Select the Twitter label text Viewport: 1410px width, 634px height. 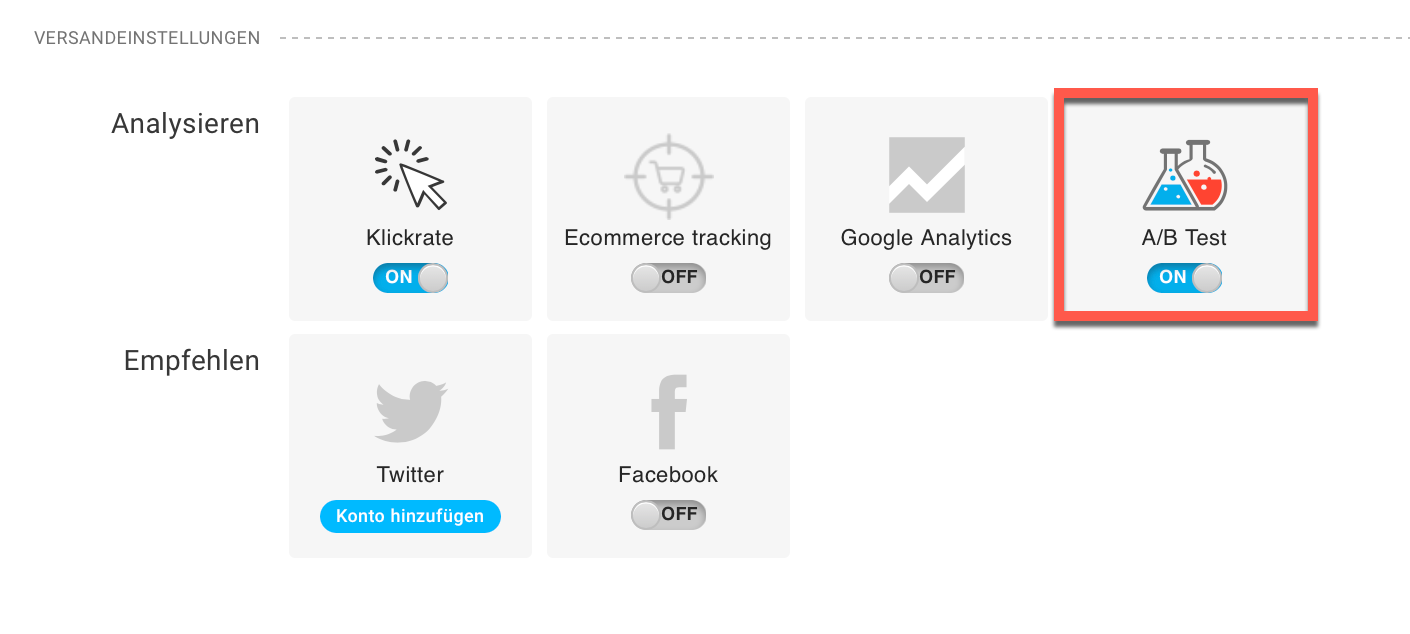click(x=410, y=474)
